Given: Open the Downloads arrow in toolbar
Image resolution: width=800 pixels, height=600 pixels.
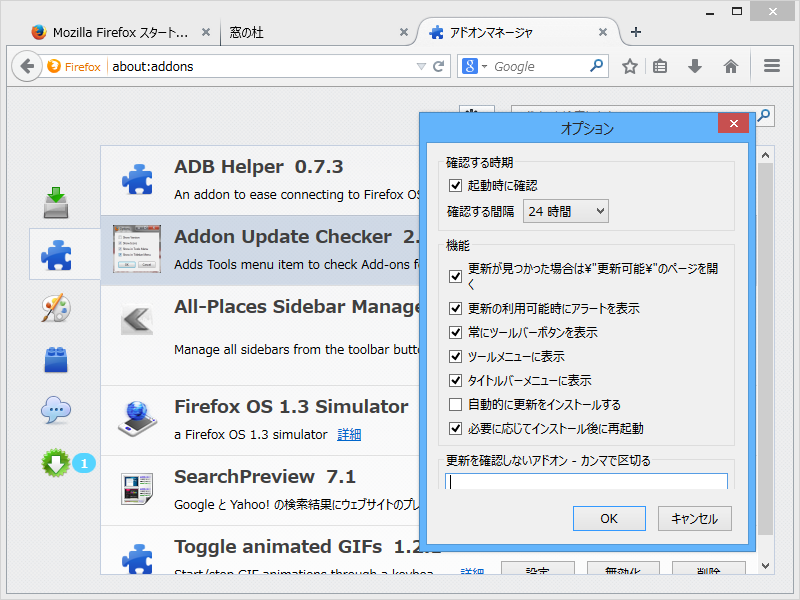Looking at the screenshot, I should coord(695,66).
